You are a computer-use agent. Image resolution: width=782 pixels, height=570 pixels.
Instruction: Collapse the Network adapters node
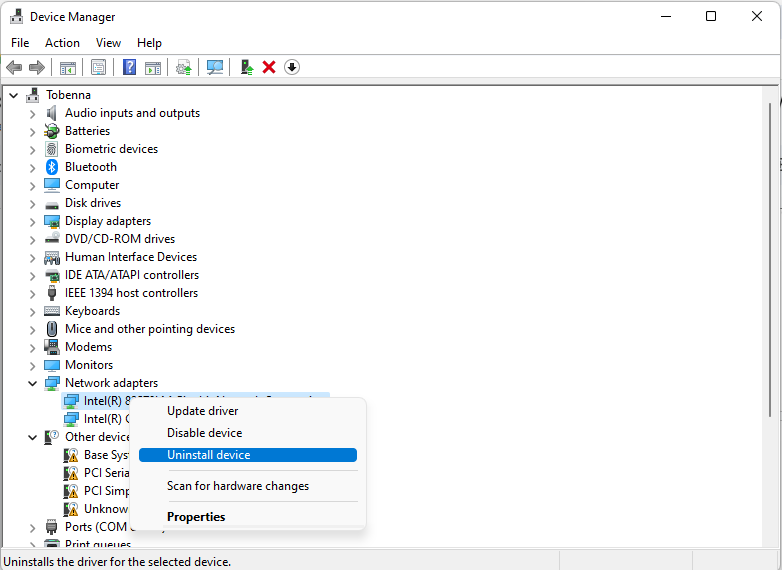point(32,383)
